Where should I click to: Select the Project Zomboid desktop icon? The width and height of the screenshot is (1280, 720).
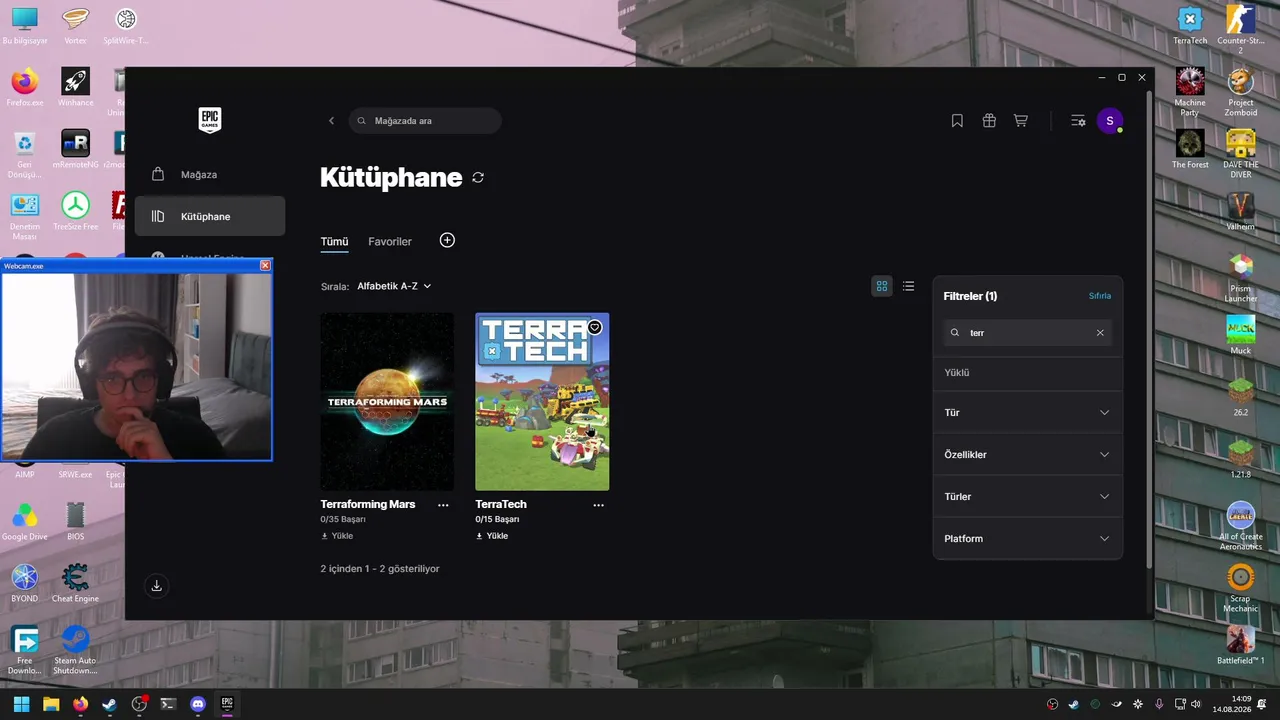[1241, 92]
